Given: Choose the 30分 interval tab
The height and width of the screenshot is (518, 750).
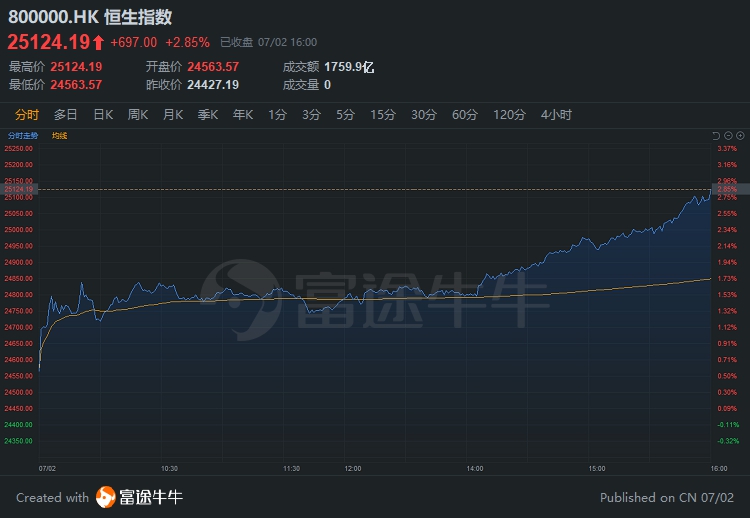Looking at the screenshot, I should tap(424, 115).
